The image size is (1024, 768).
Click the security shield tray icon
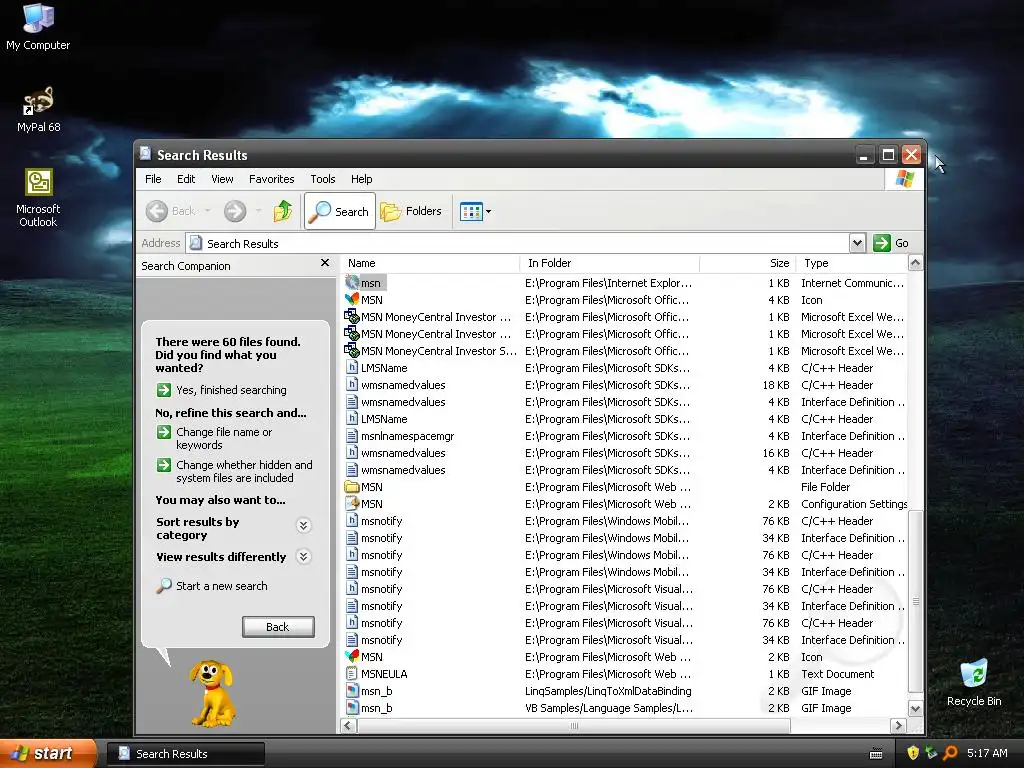(x=912, y=753)
